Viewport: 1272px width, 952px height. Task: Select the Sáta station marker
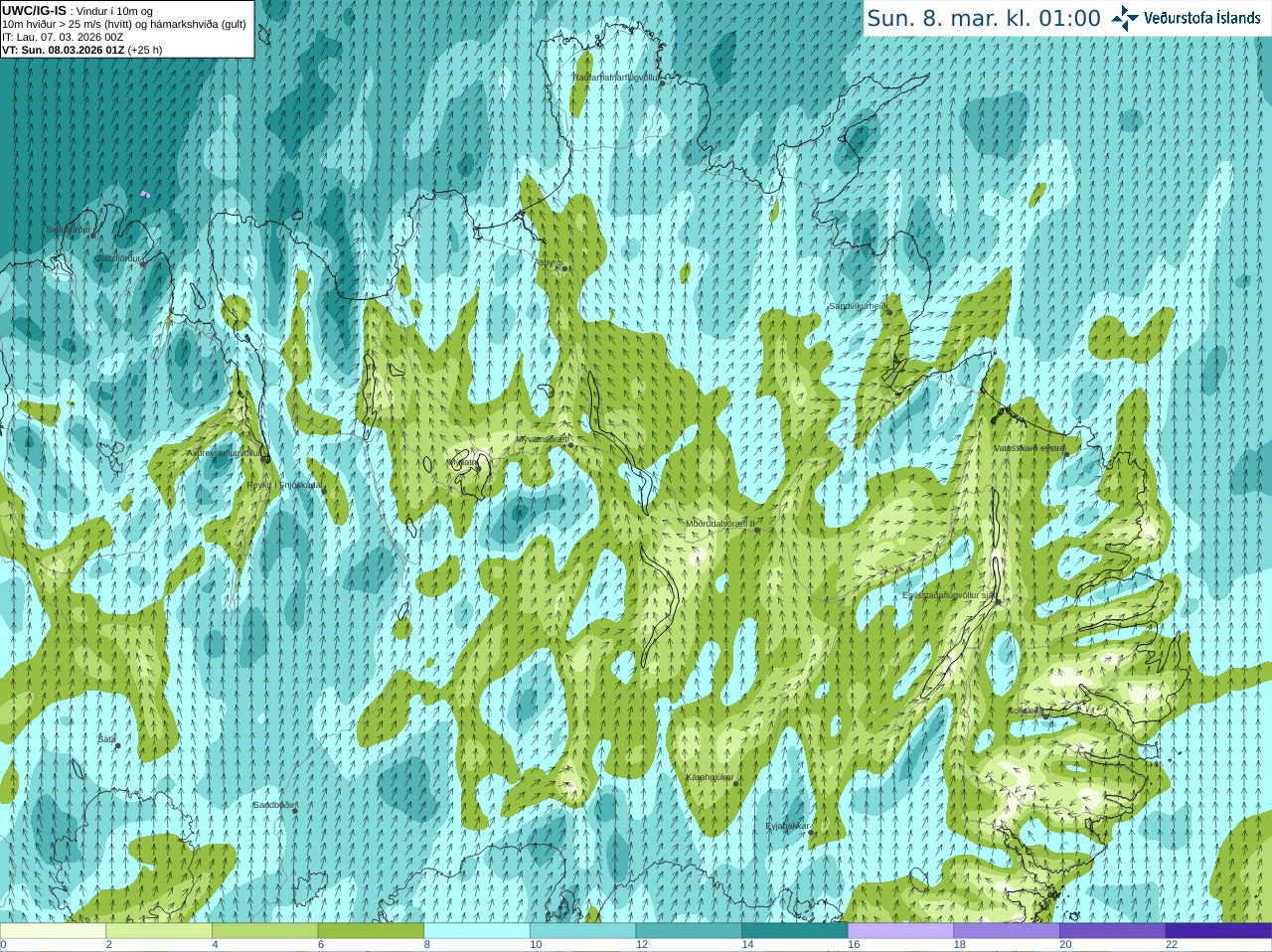[x=117, y=746]
